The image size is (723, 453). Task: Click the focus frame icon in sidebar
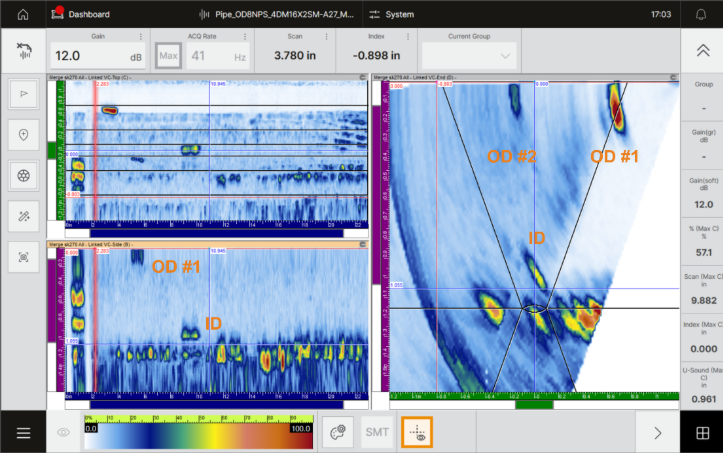coord(22,256)
